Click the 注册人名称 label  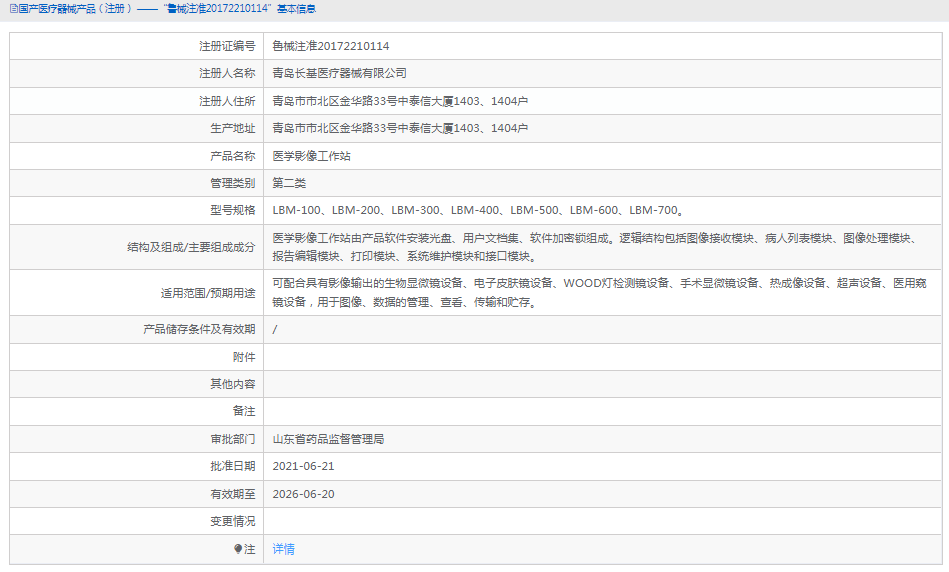click(227, 73)
